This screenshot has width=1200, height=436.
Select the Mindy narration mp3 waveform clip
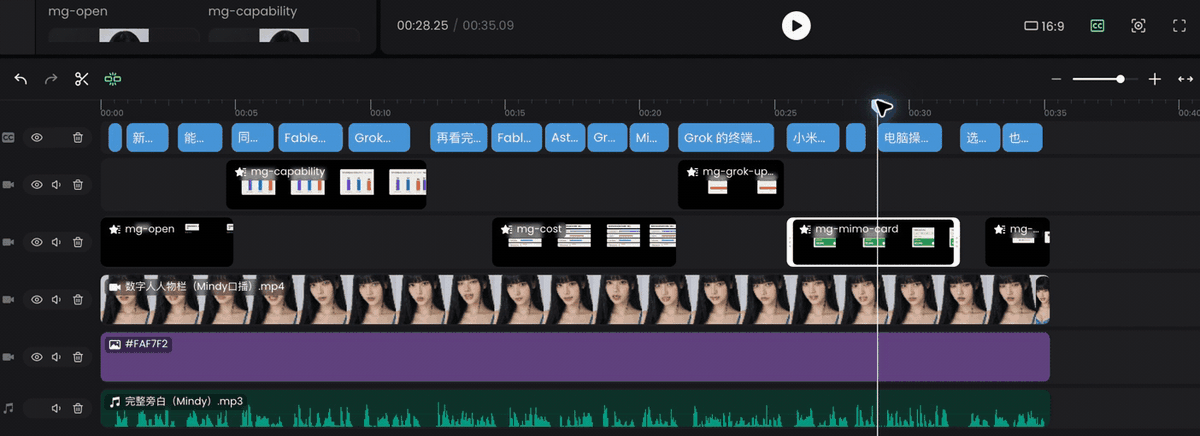click(575, 408)
